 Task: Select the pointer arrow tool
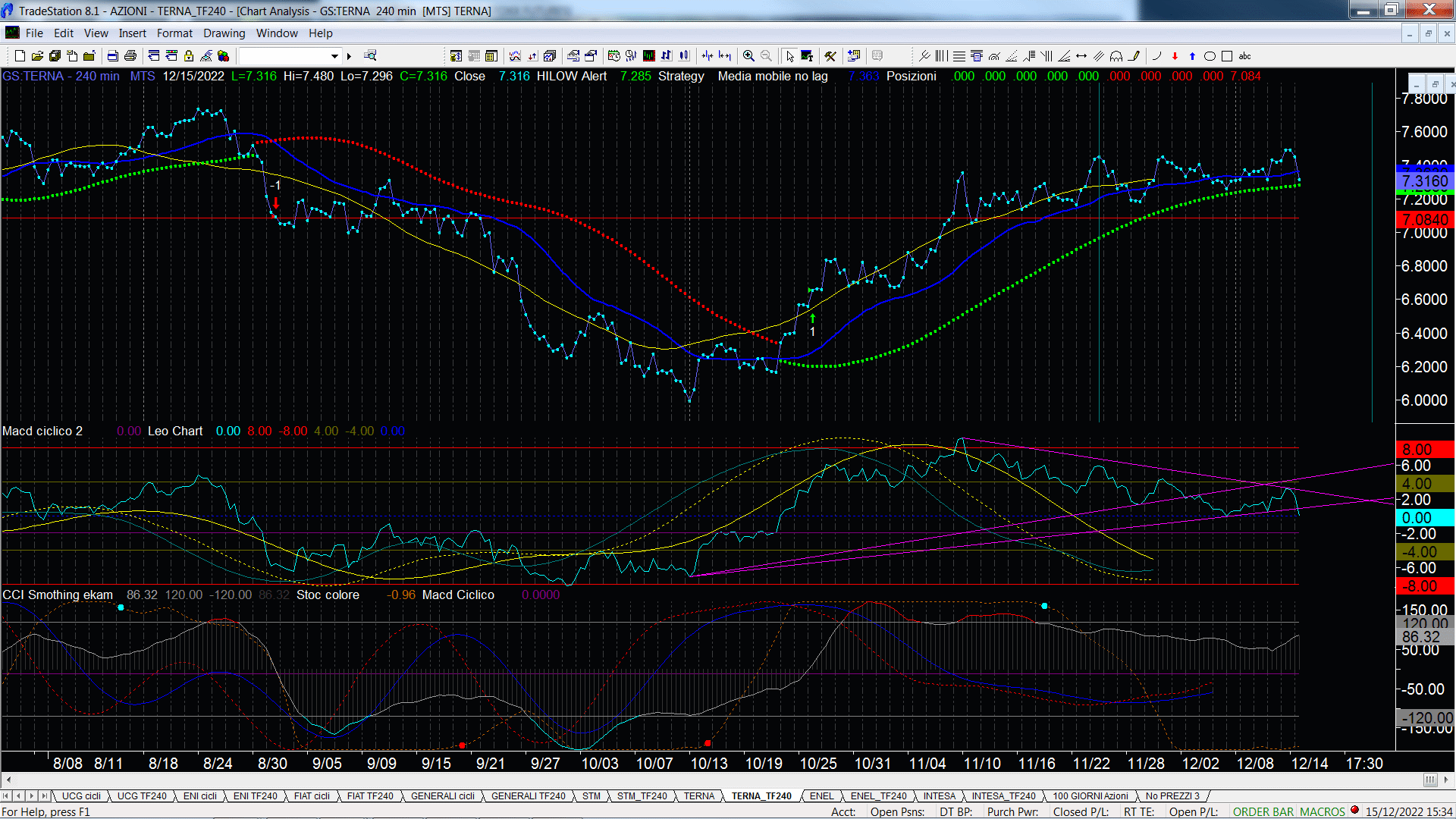coord(790,56)
